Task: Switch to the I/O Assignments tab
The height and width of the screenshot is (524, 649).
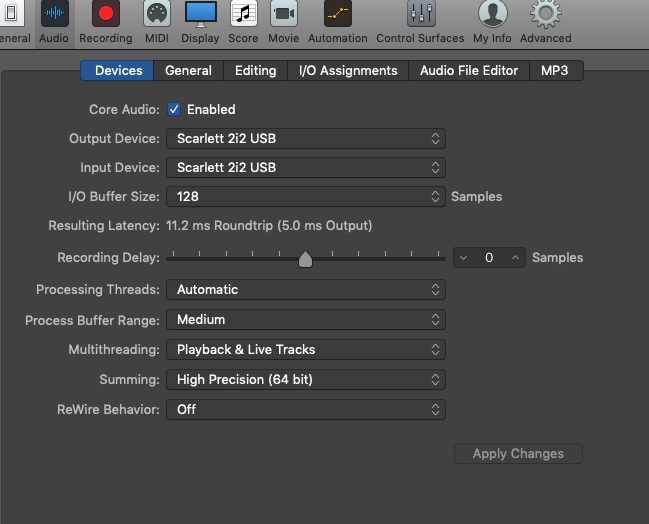Action: point(348,71)
